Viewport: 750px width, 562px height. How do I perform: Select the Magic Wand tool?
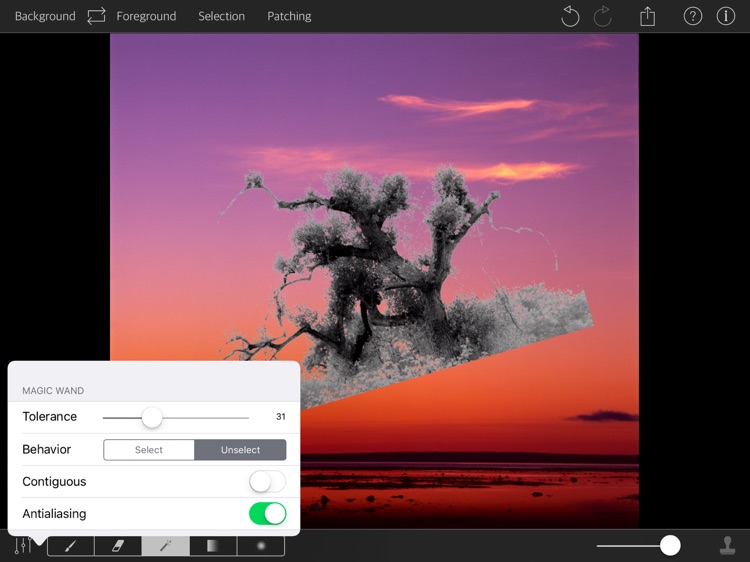pos(165,546)
